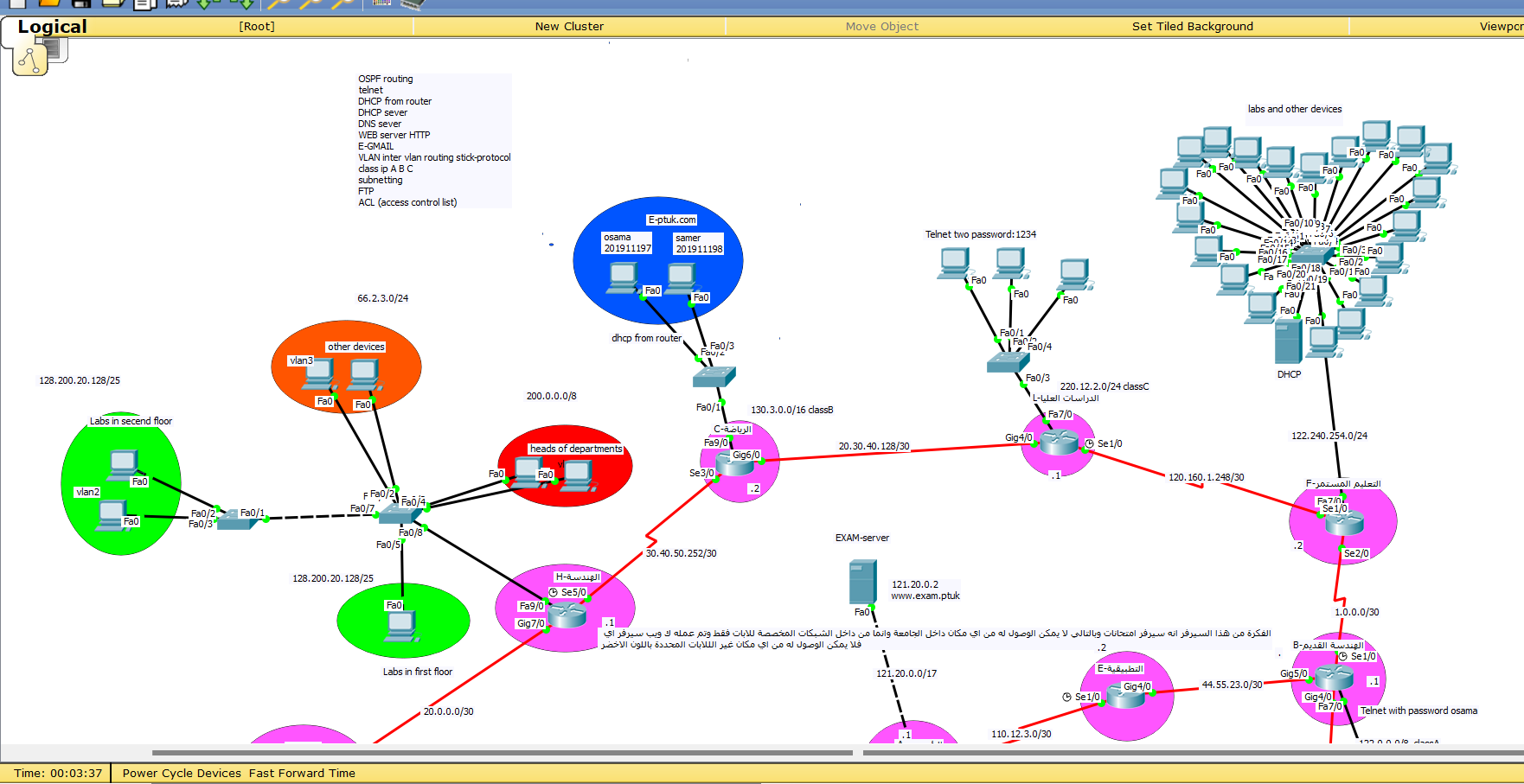The height and width of the screenshot is (784, 1524).
Task: Select the switch under the Telnet PCs
Action: [1009, 361]
